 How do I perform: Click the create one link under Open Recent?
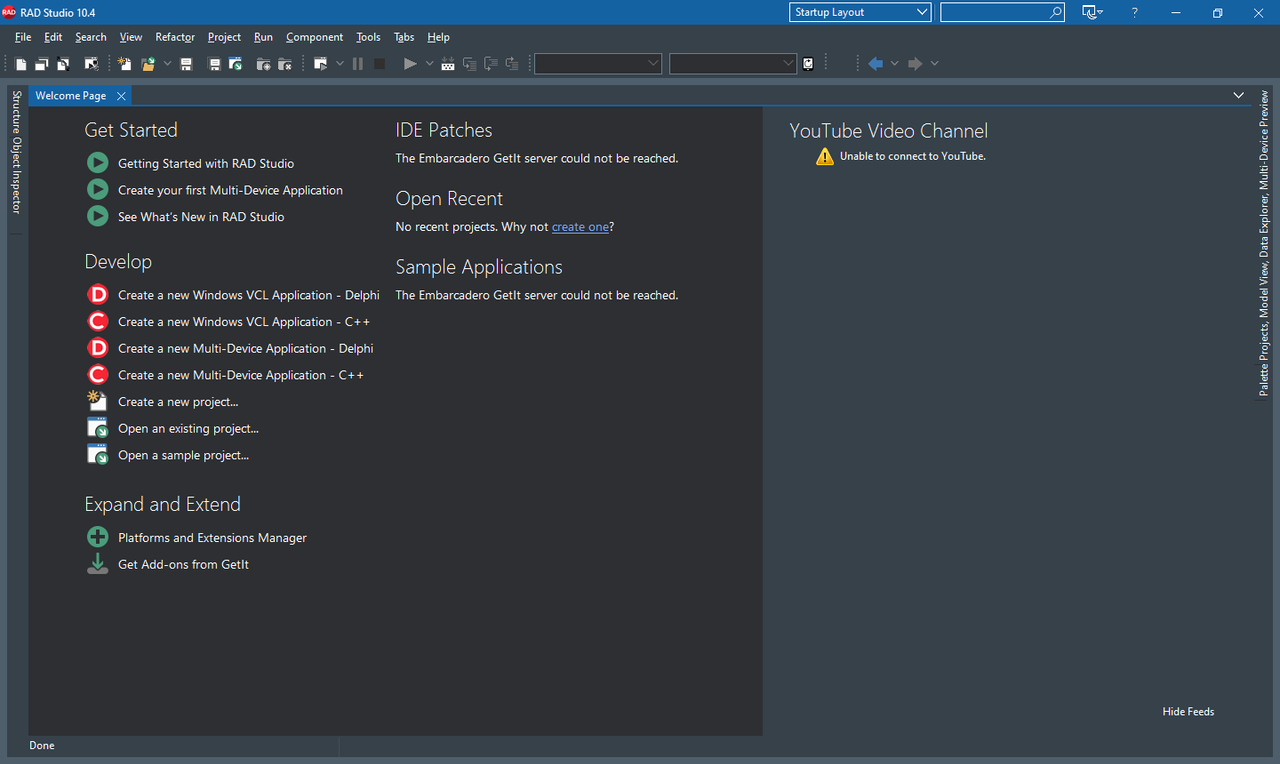click(x=580, y=227)
